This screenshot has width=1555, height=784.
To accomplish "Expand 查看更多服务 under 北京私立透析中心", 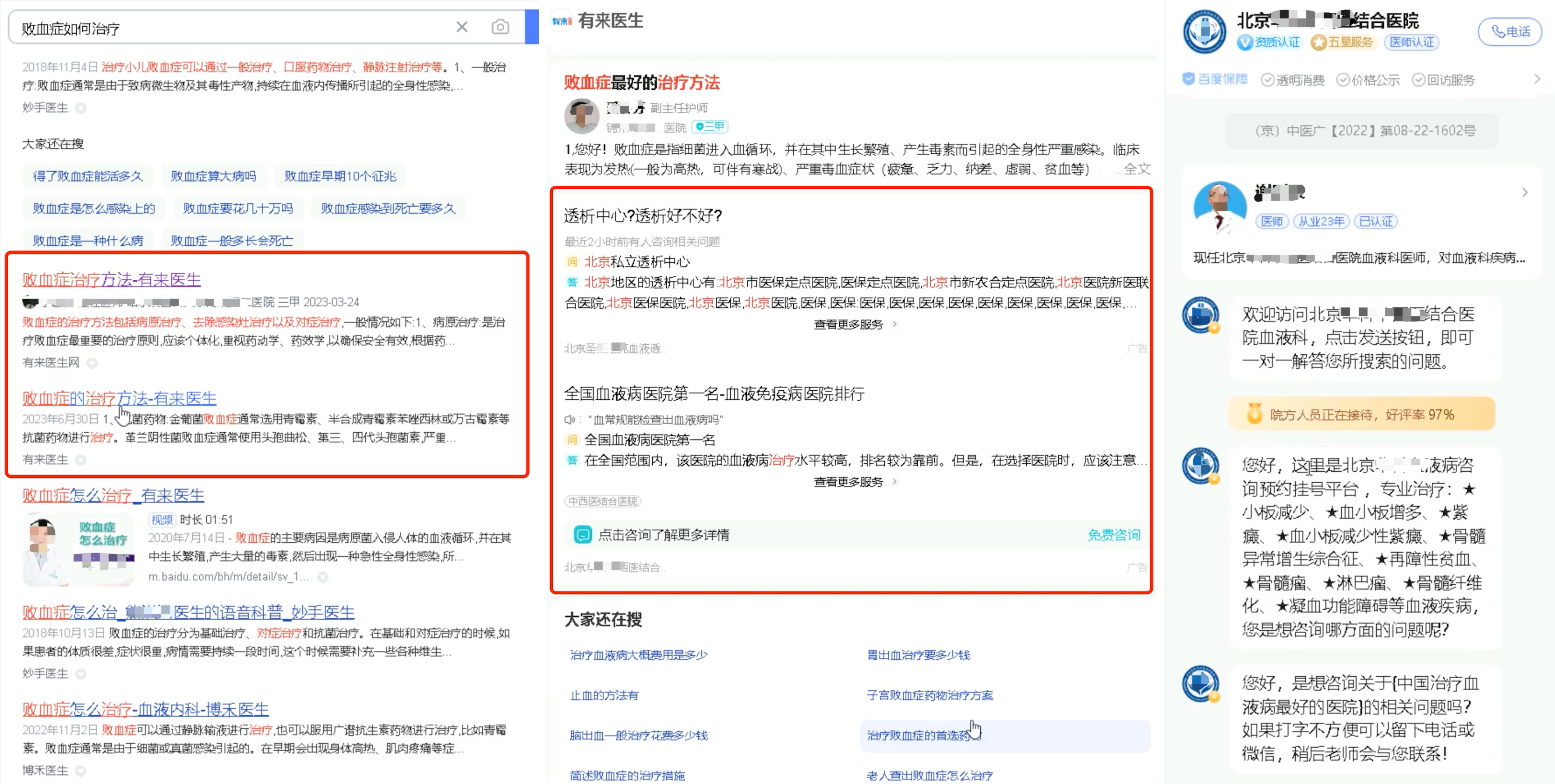I will click(855, 325).
